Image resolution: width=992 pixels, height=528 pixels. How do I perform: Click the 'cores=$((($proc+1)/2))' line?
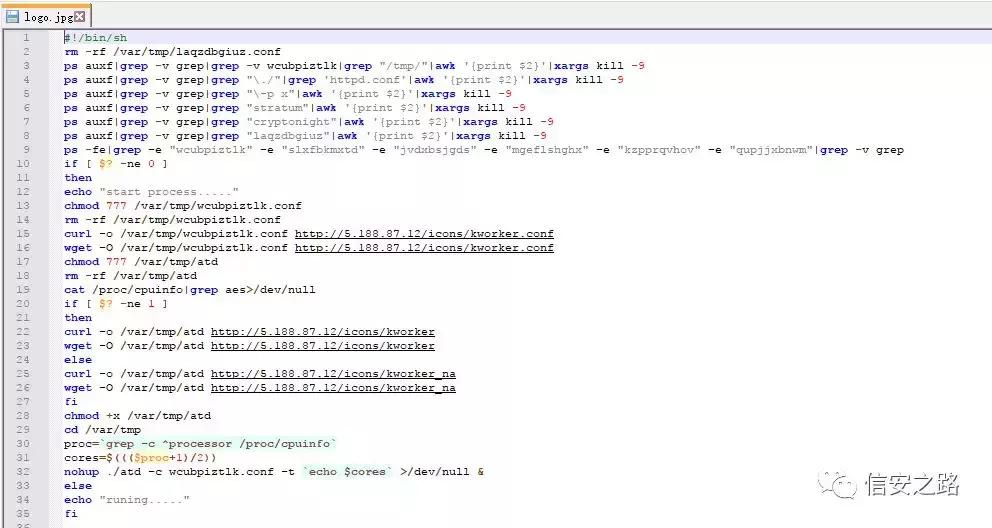140,458
